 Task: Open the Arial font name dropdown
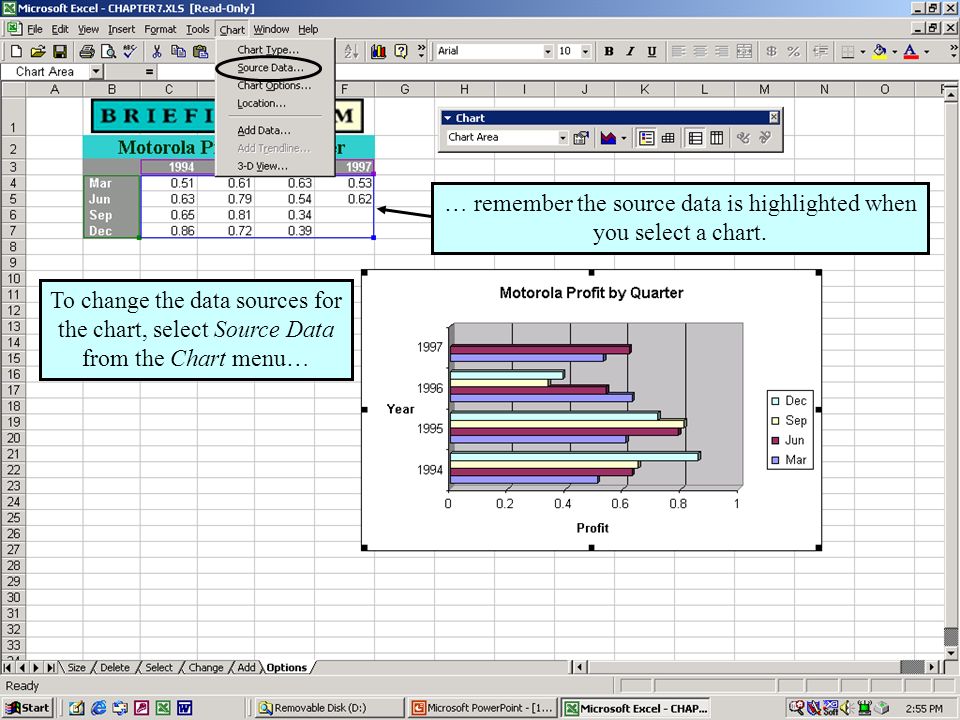click(x=548, y=51)
